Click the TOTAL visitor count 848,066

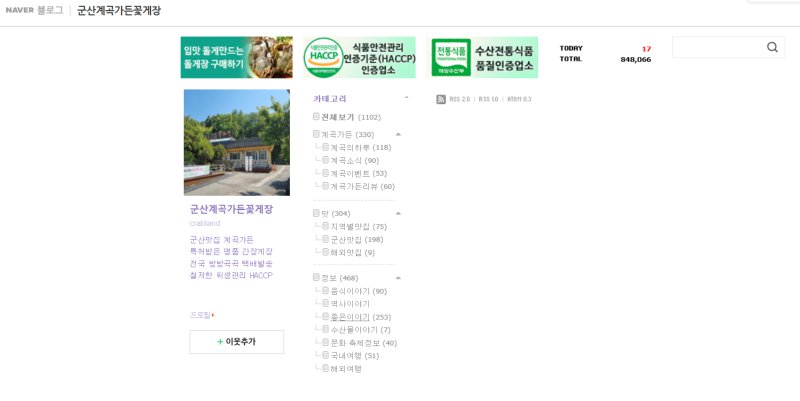(636, 60)
